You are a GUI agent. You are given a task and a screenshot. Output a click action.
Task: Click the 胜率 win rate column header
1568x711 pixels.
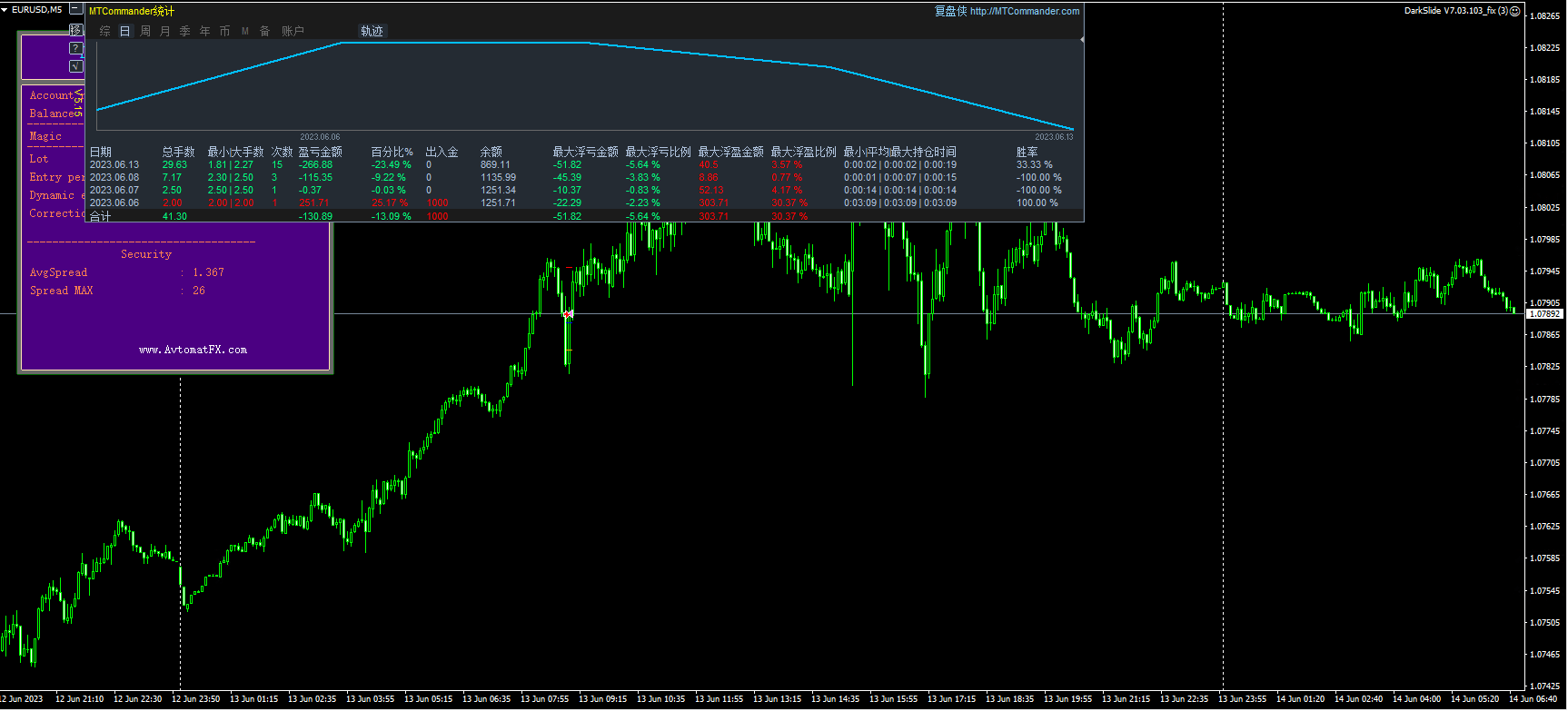tap(1027, 152)
